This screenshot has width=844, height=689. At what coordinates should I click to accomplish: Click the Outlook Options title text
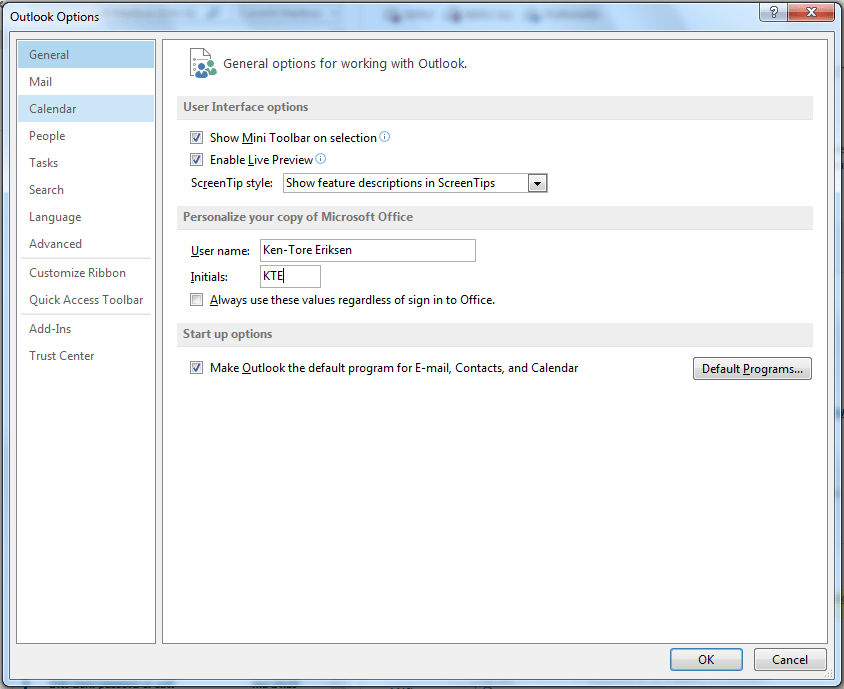tap(54, 17)
